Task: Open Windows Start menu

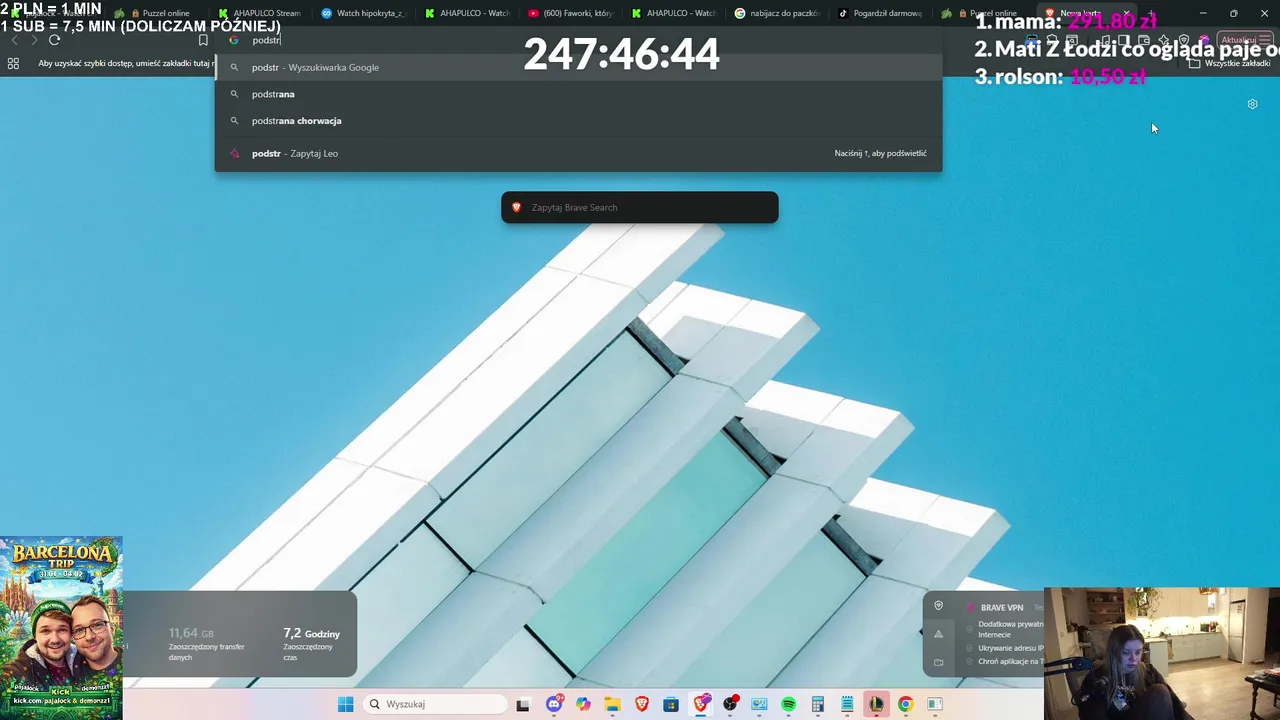Action: tap(345, 704)
